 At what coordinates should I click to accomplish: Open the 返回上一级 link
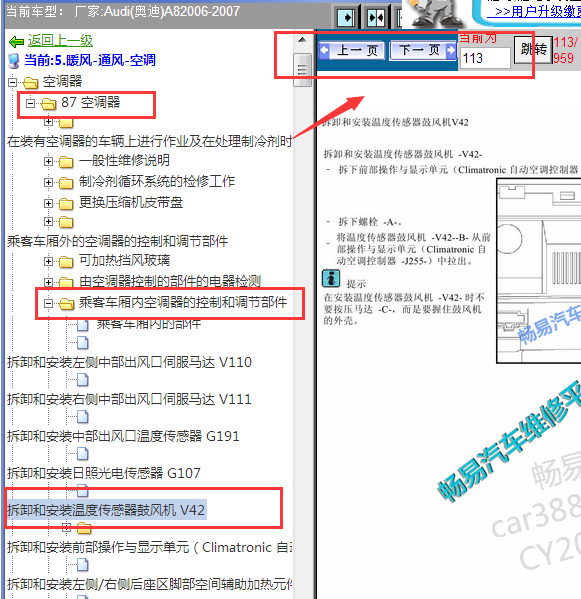60,40
